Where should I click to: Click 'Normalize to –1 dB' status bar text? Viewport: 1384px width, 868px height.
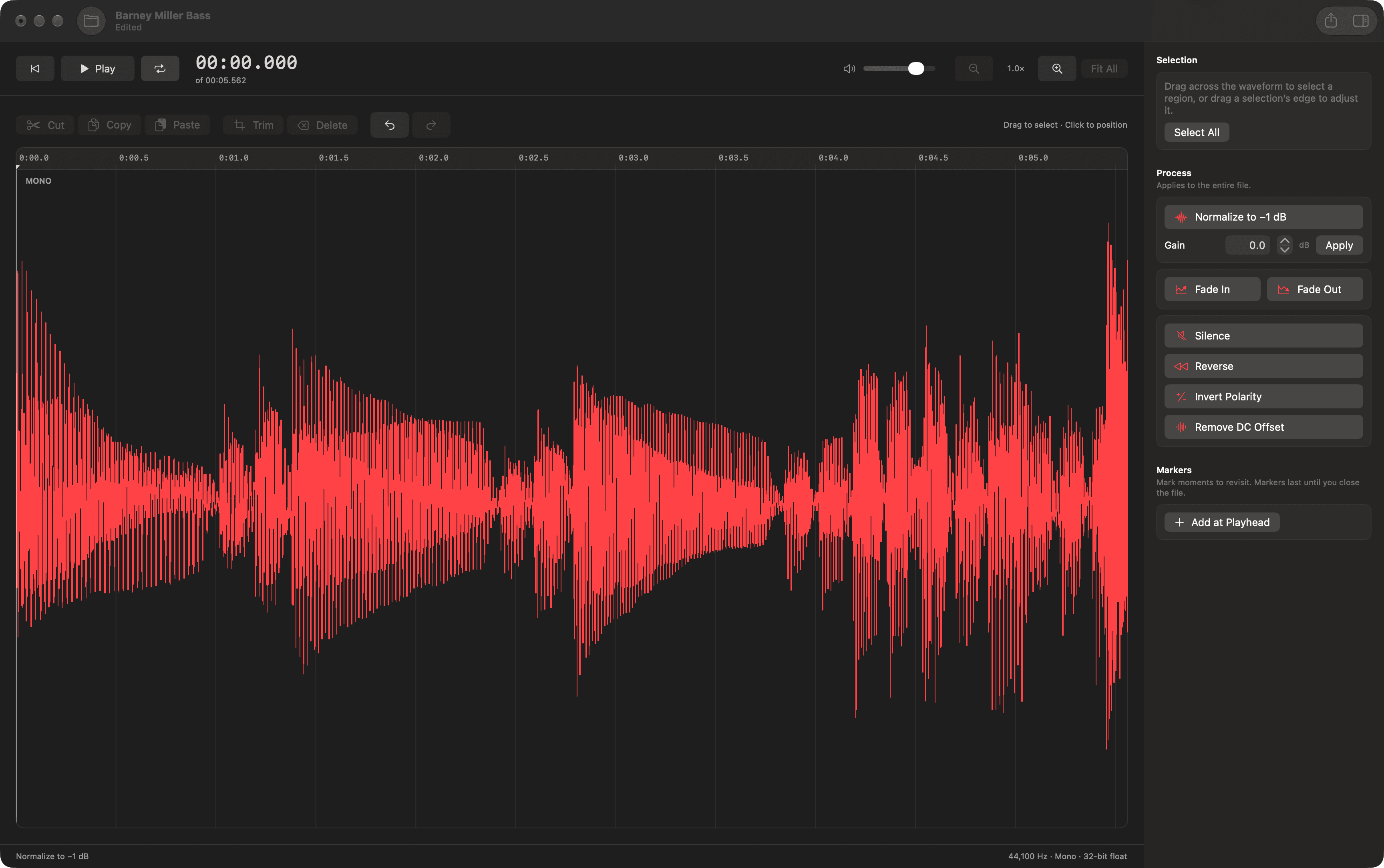click(x=52, y=856)
